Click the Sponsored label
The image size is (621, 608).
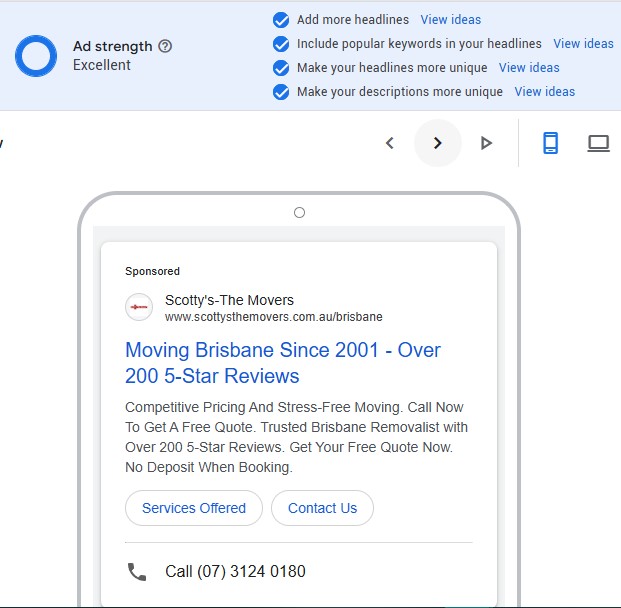point(152,271)
